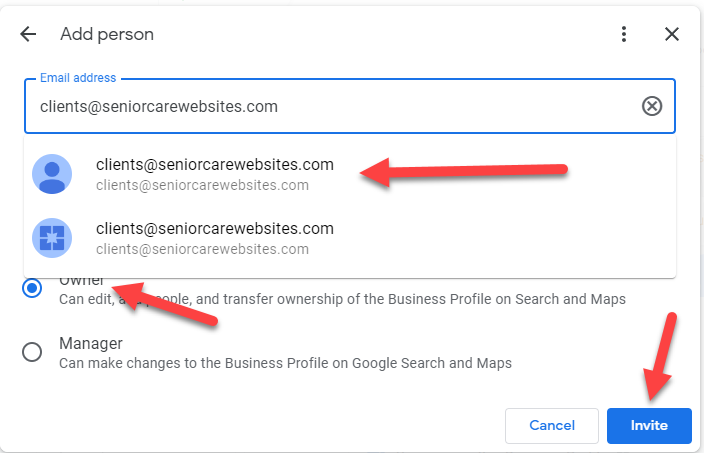Click the blue grid avatar icon
704x453 pixels.
pyautogui.click(x=52, y=238)
